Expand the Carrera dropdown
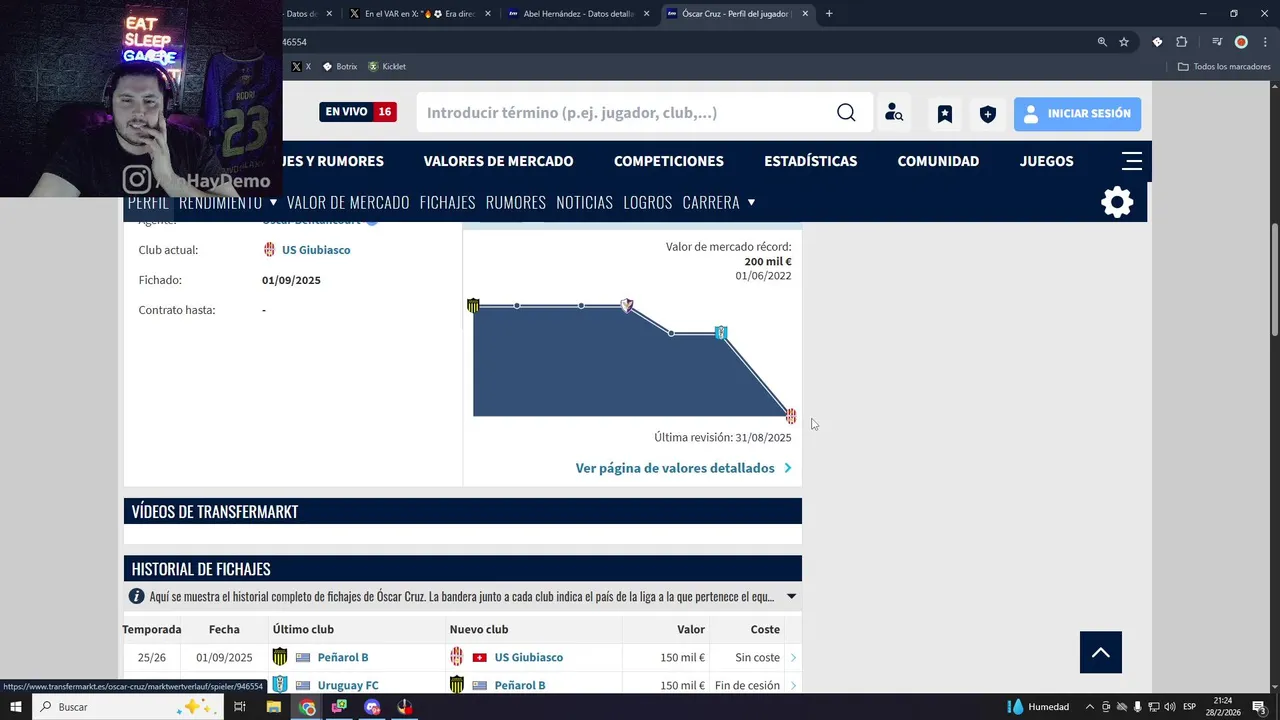 (x=751, y=202)
